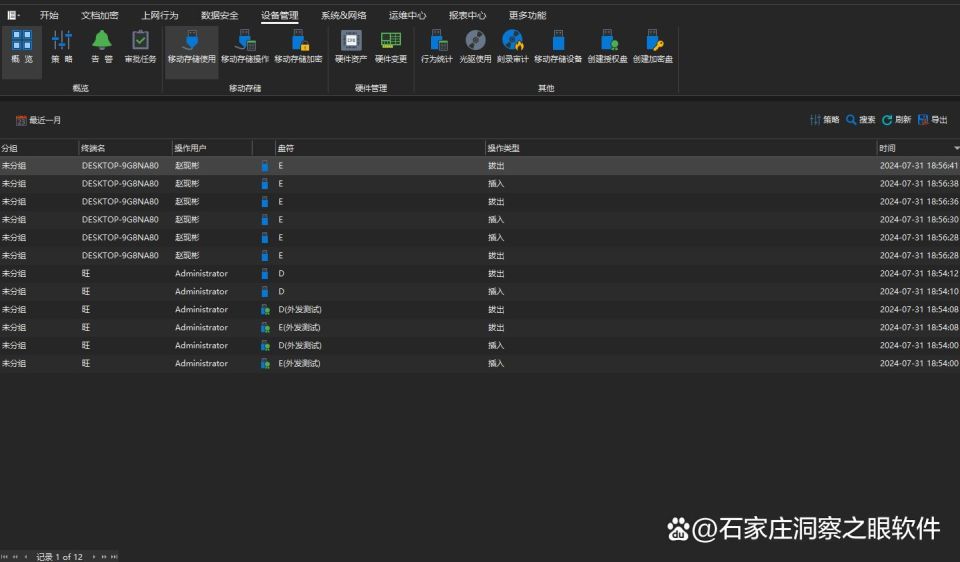Switch to the 报表中心 tab
The height and width of the screenshot is (562, 960).
coord(467,15)
